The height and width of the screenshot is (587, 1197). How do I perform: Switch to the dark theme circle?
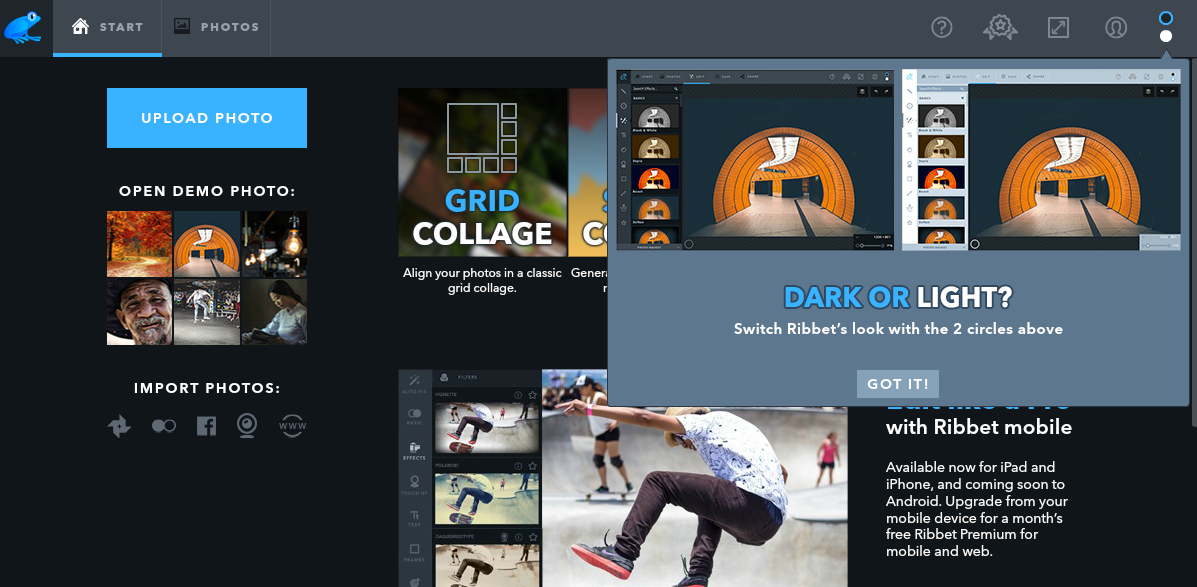coord(1165,16)
